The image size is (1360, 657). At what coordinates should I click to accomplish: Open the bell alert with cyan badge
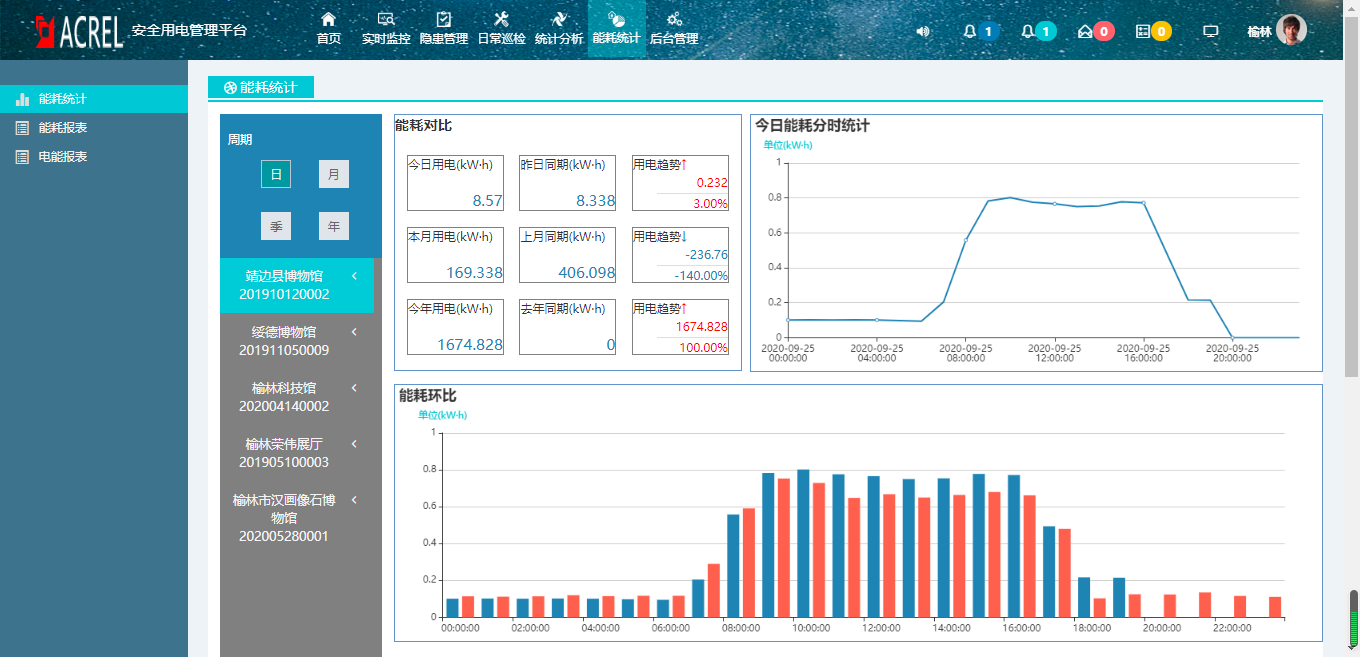[1027, 31]
